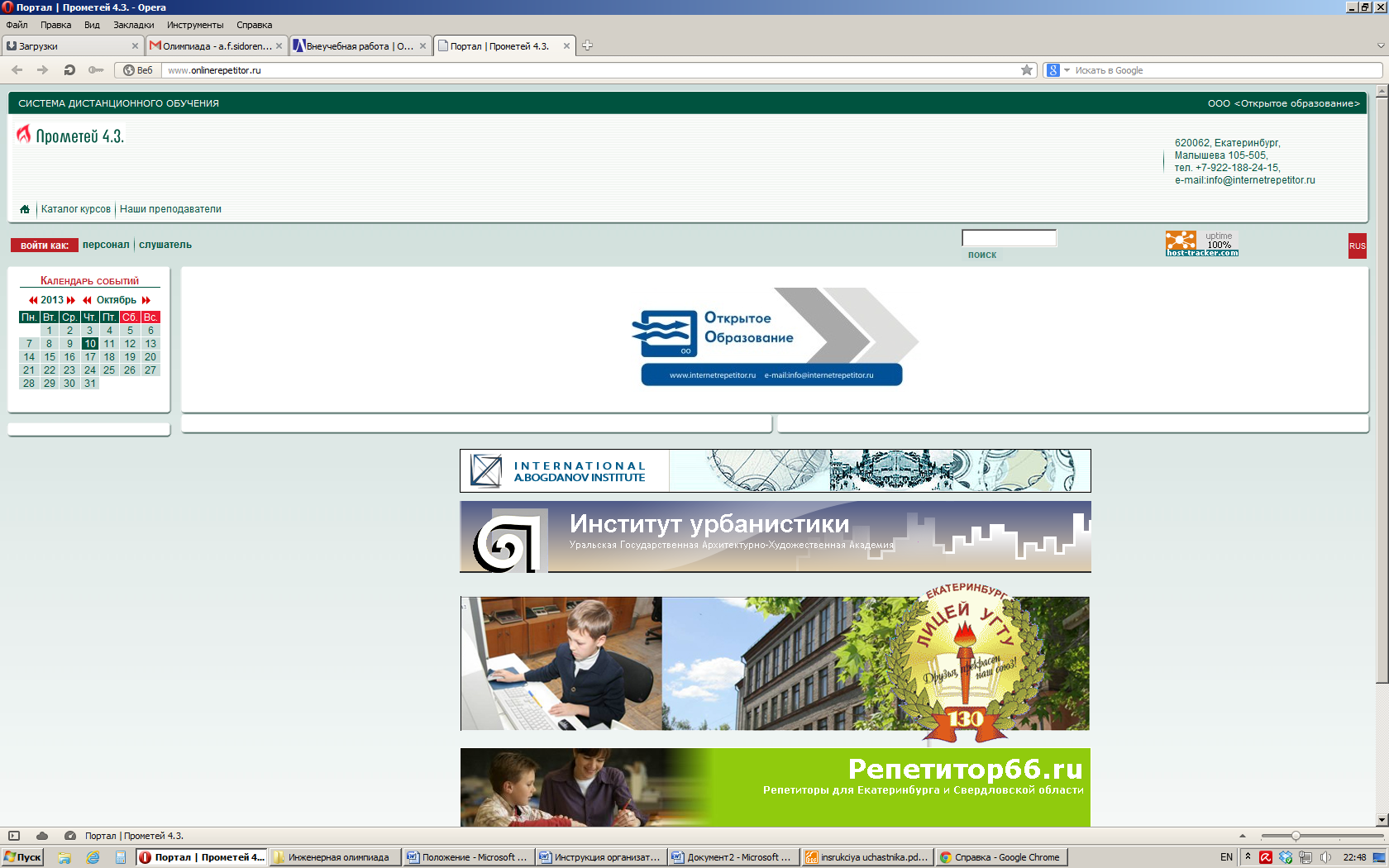Screen dimensions: 1389x868
Task: Switch to Справка - Google Chrome taskbar item
Action: [1003, 857]
